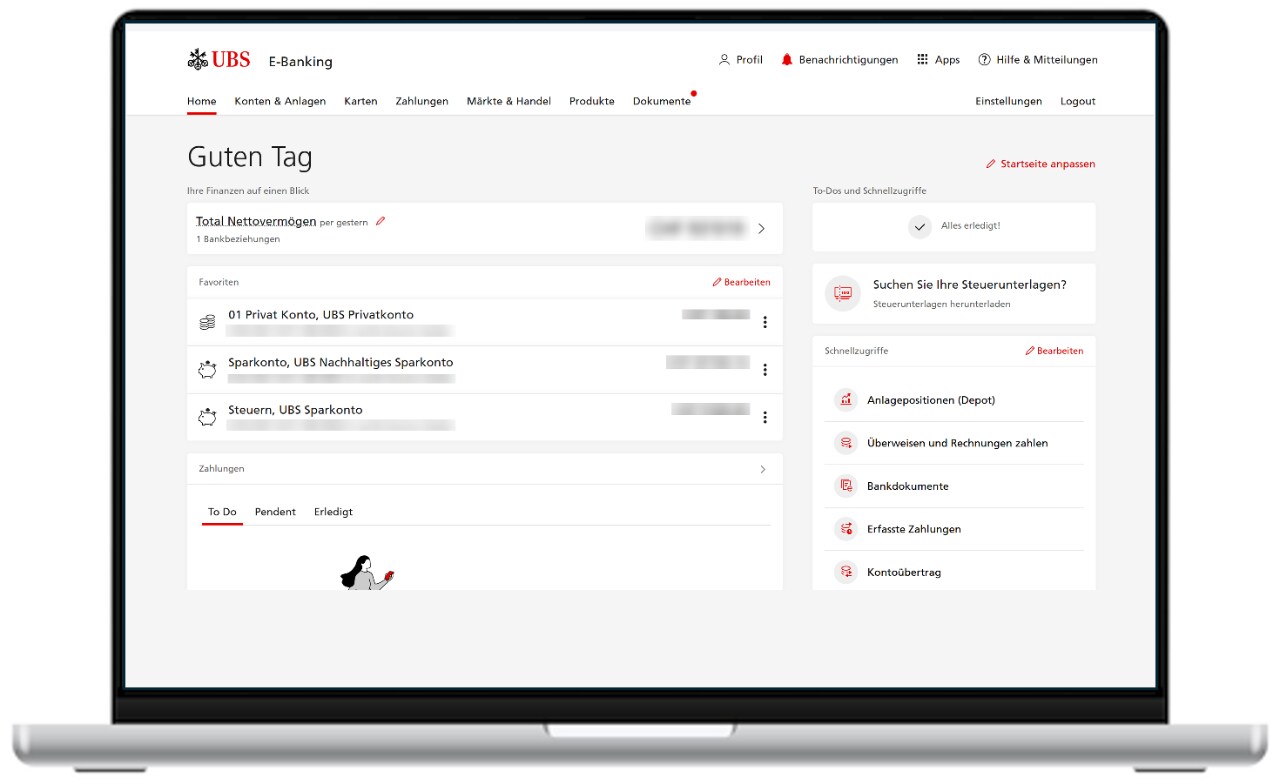The width and height of the screenshot is (1280, 784).
Task: Click the Steuerunterlagen download icon
Action: [x=843, y=293]
